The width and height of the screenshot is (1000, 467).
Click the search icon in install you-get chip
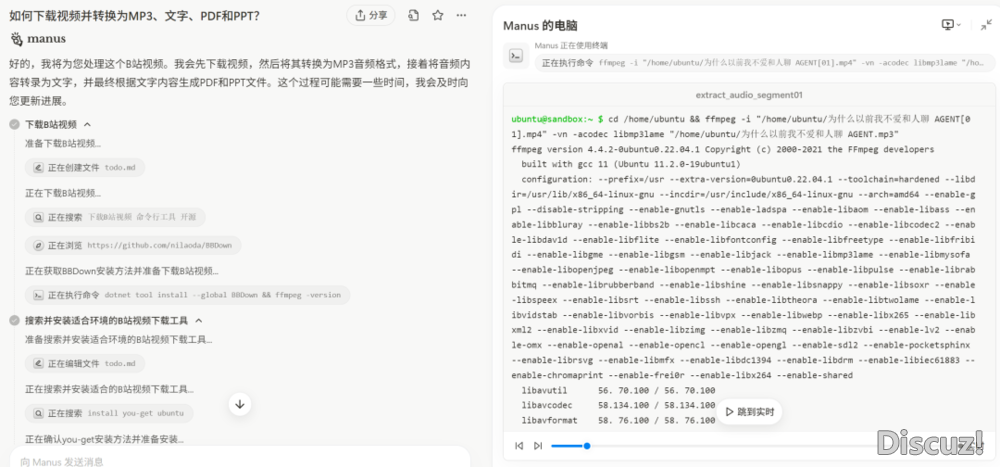click(38, 413)
